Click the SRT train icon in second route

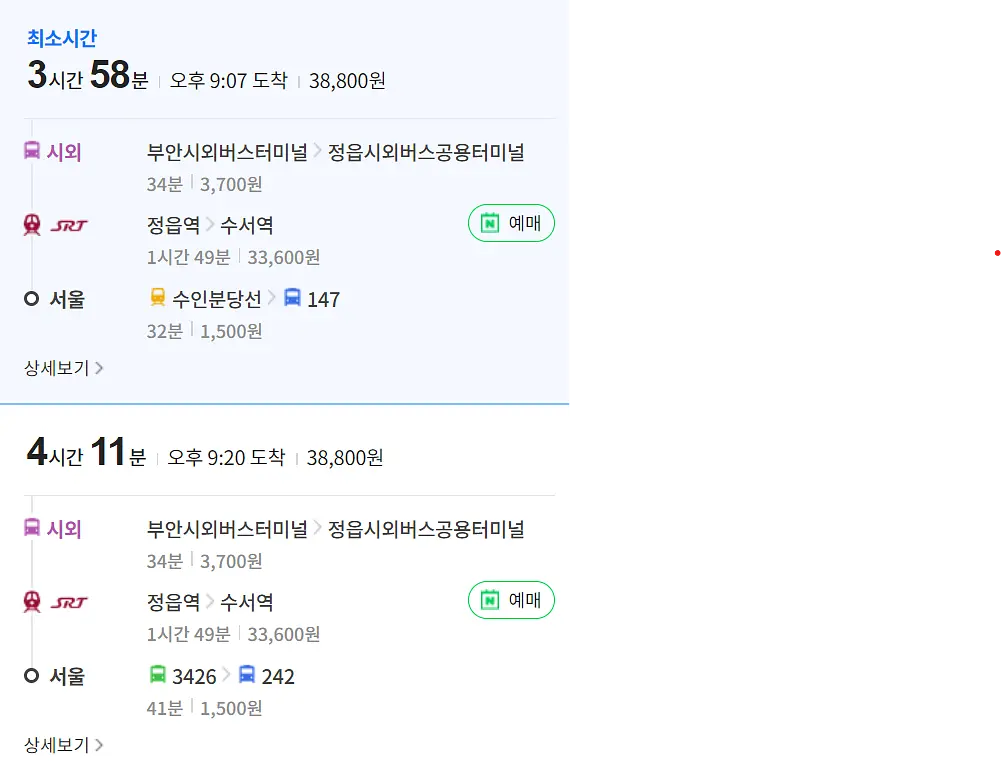tap(32, 601)
